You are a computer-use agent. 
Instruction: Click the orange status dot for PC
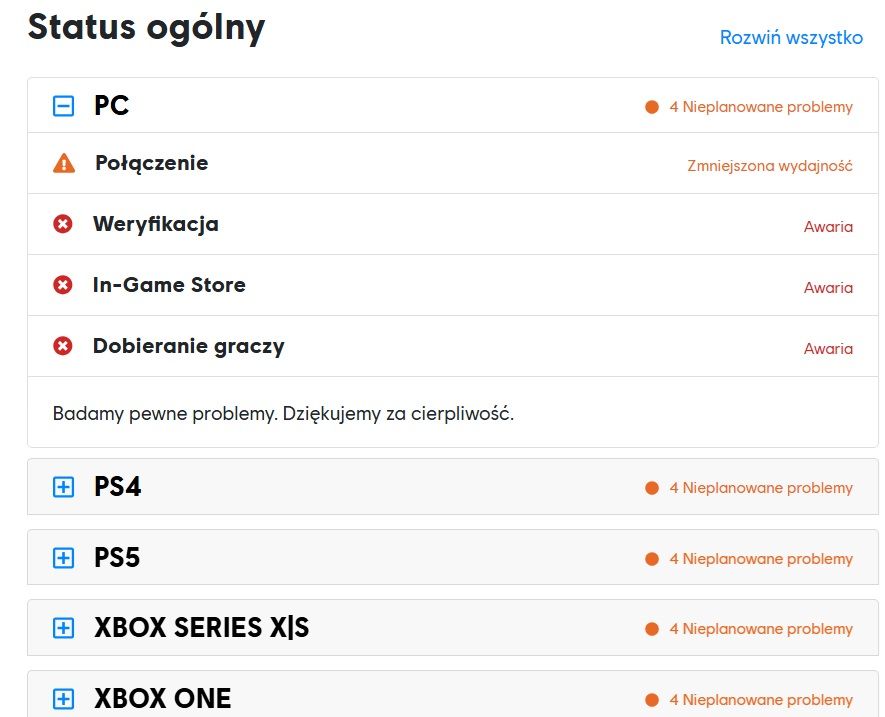652,107
